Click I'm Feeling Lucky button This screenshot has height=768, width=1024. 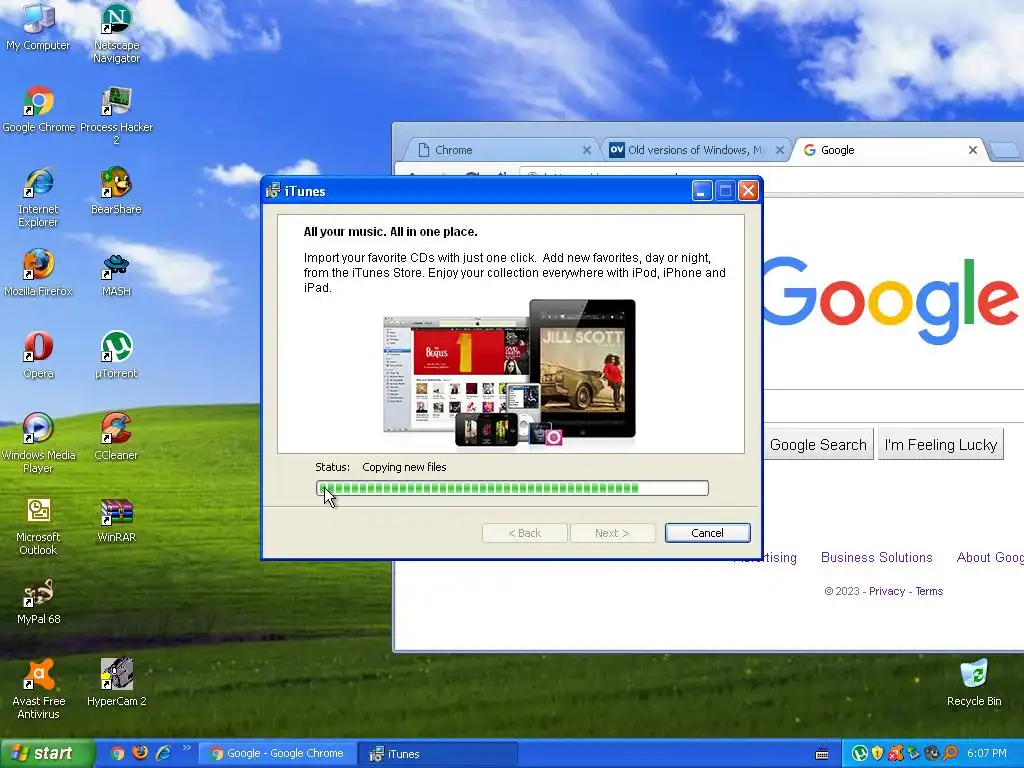coord(940,445)
